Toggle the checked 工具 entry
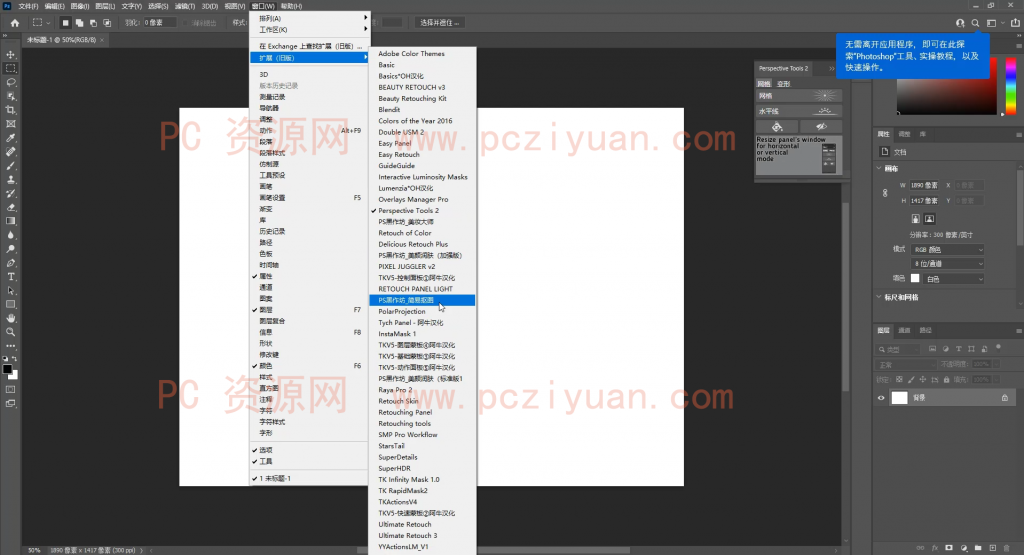 pyautogui.click(x=308, y=461)
